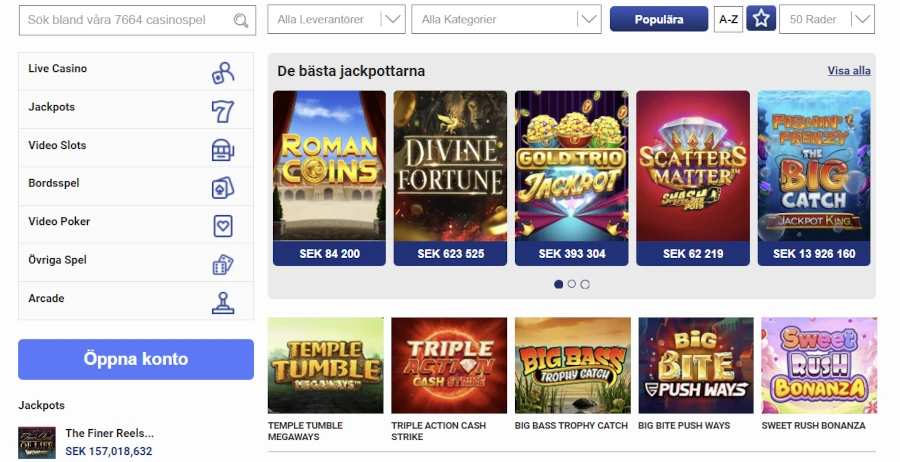Open the Temple Tumble Megaways thumbnail
900x462 pixels.
click(325, 366)
